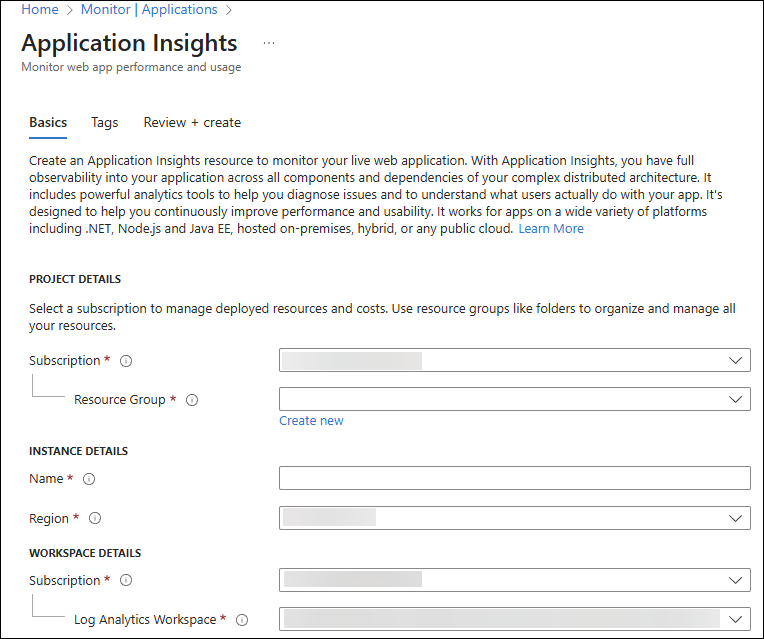This screenshot has width=764, height=639.
Task: Click info icon next to Name label
Action: 89,479
